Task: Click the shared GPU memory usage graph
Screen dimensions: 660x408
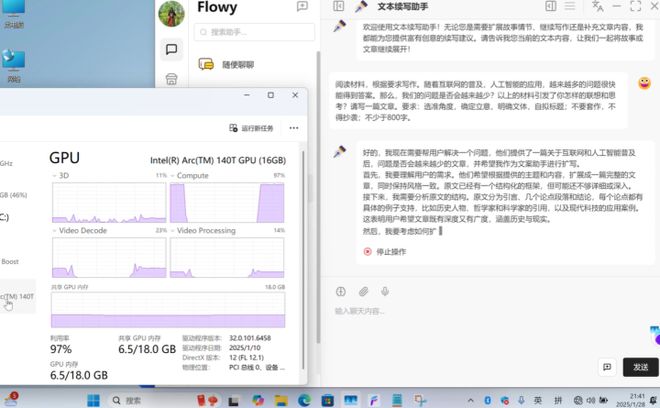Action: [168, 309]
